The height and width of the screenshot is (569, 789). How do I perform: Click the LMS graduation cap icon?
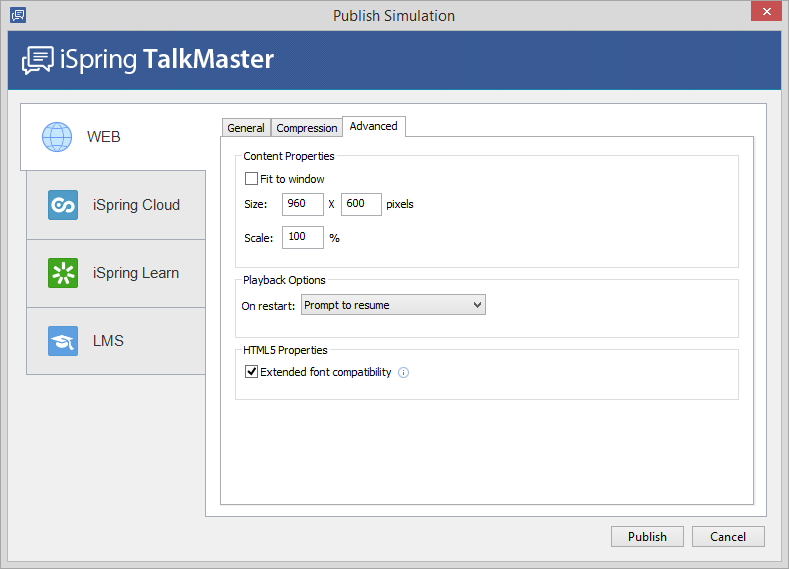pos(63,341)
